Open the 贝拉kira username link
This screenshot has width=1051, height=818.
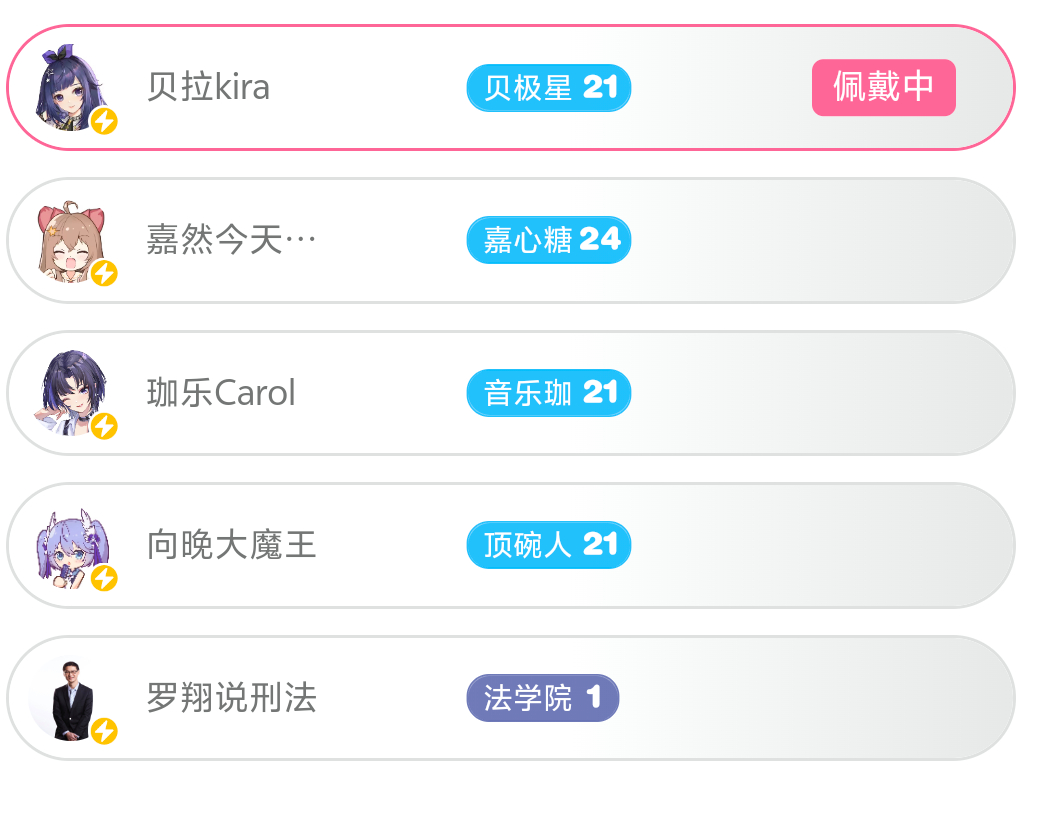[208, 88]
